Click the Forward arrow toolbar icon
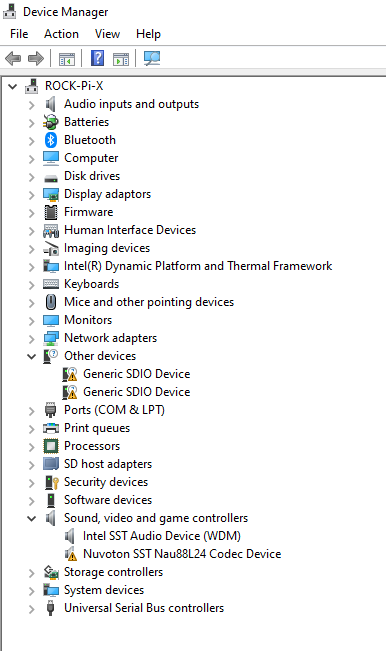The height and width of the screenshot is (651, 386). click(36, 58)
